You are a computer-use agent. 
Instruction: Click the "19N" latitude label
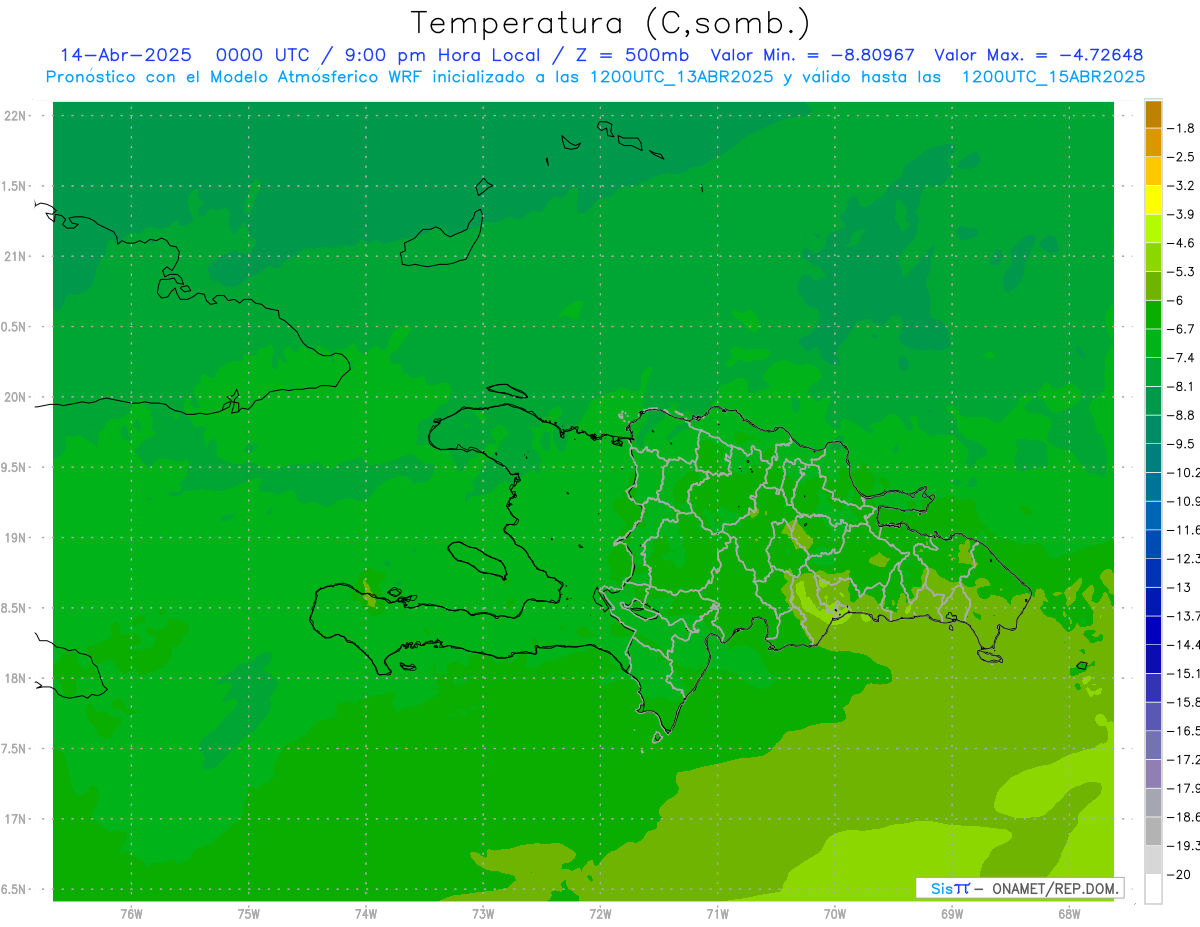tap(16, 538)
